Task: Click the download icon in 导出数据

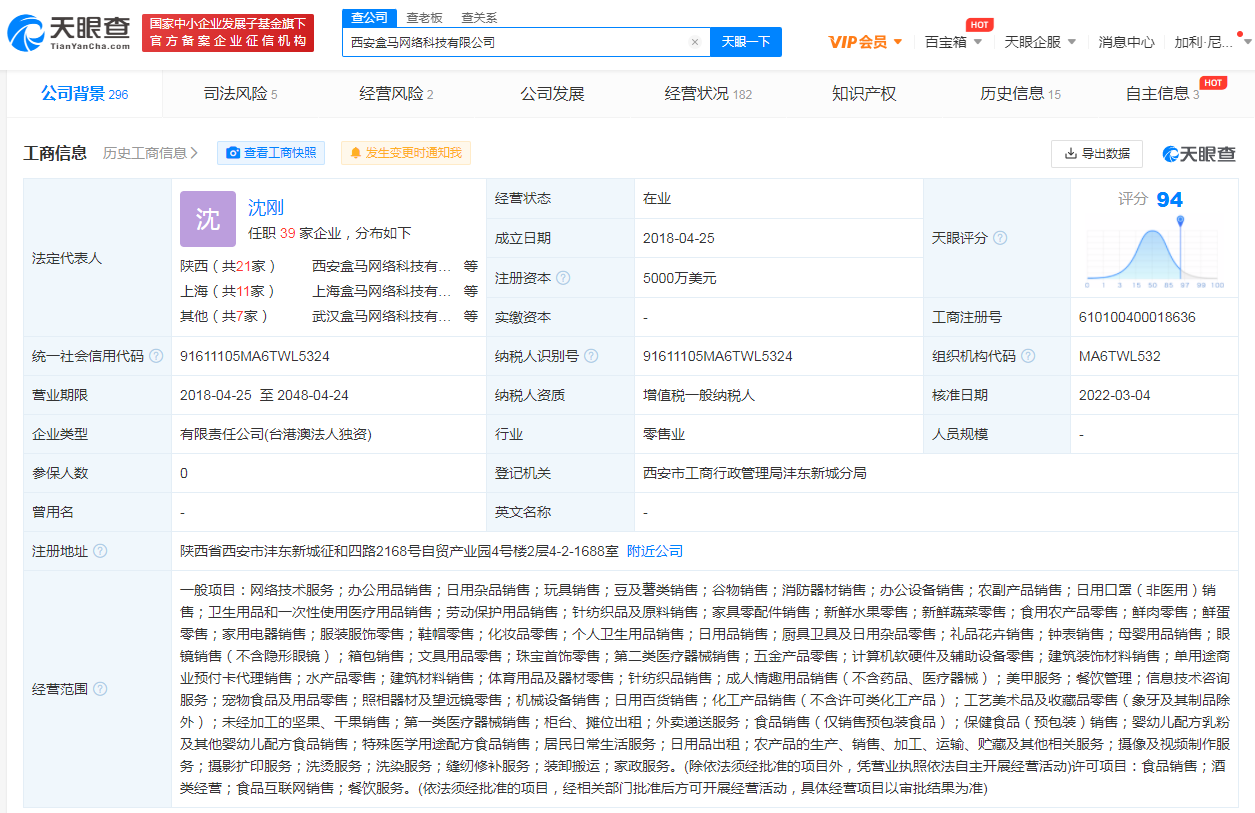Action: pos(1071,154)
